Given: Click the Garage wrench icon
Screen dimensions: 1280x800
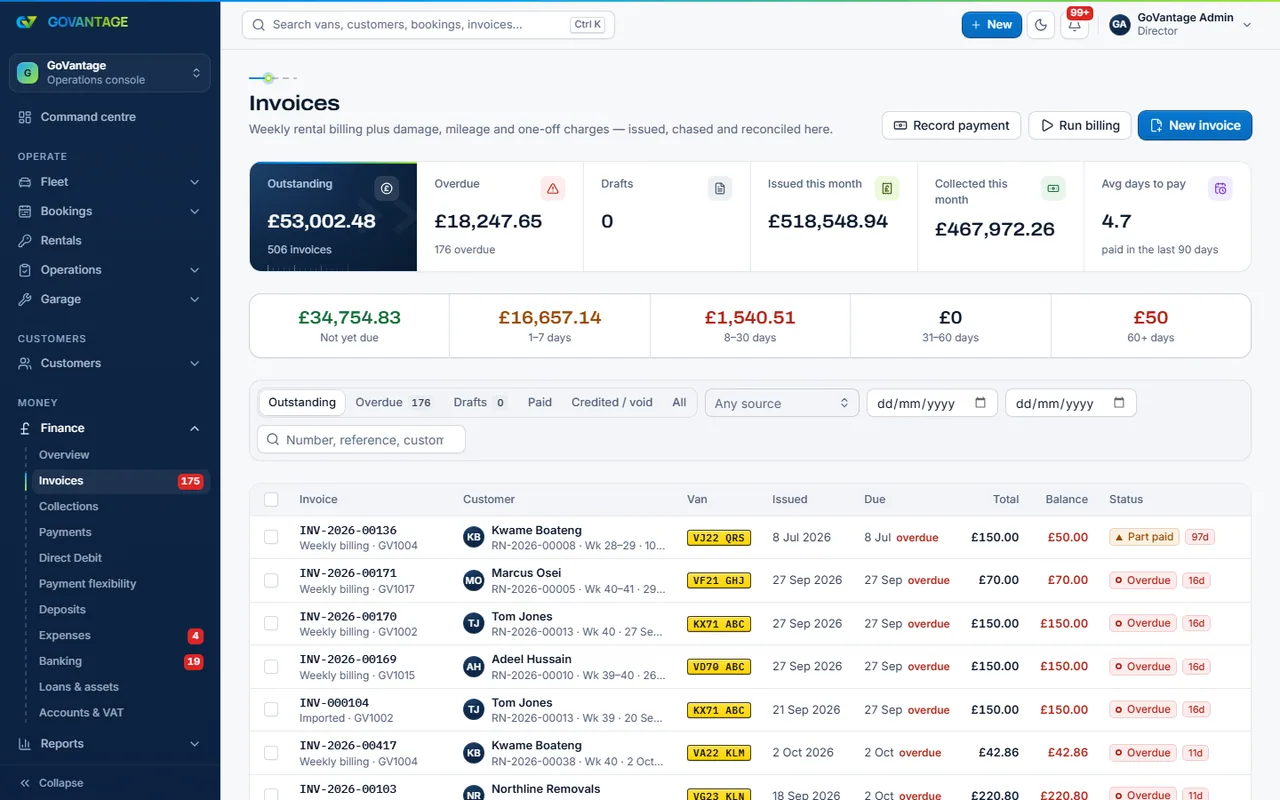Looking at the screenshot, I should 25,299.
